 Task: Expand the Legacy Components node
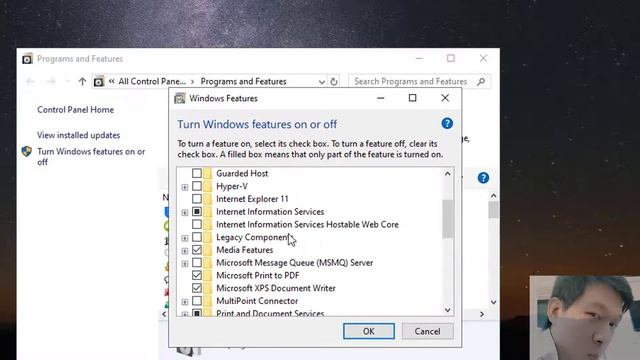184,238
